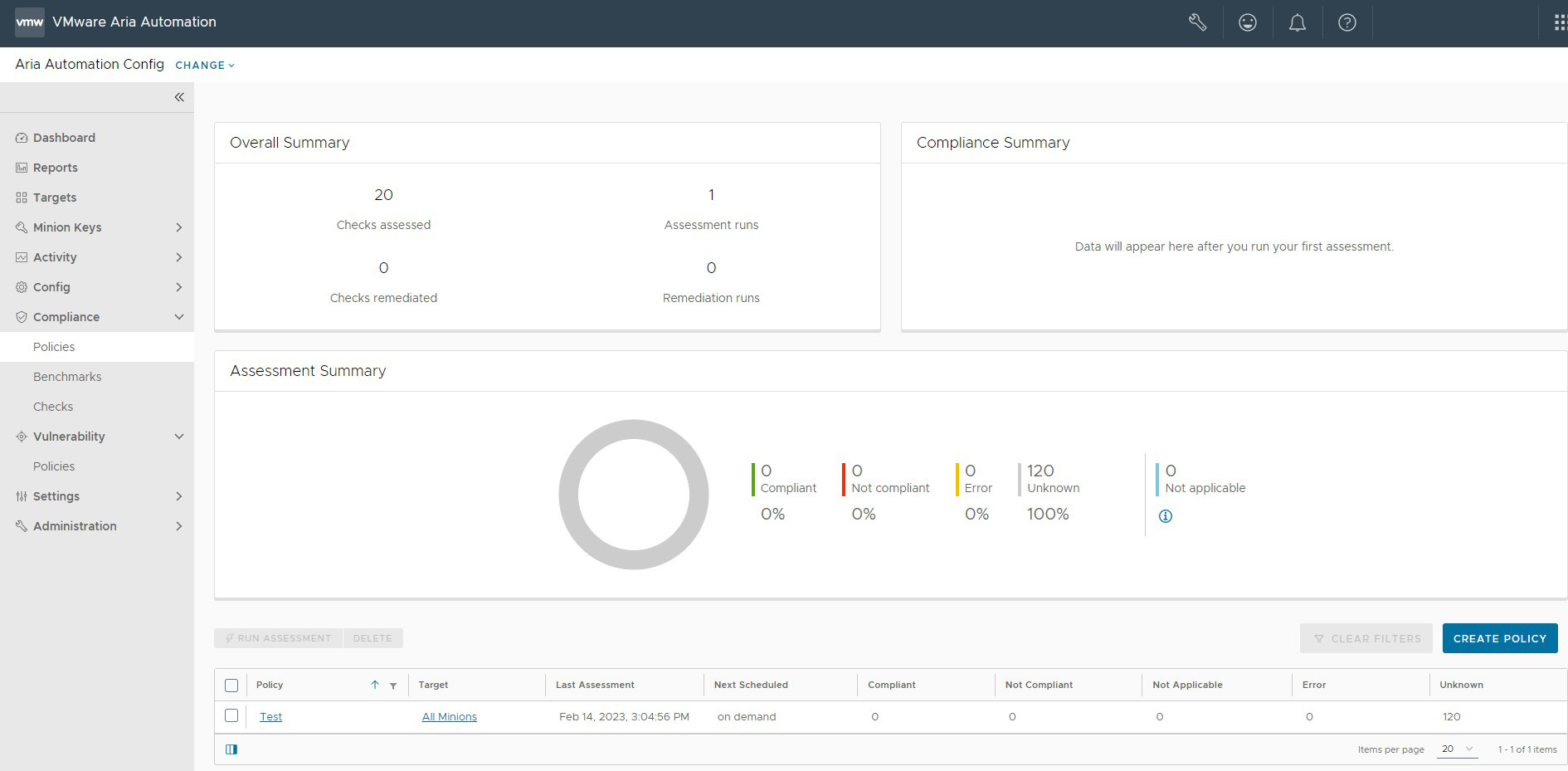Select Checks under Compliance
This screenshot has height=771, width=1568.
pyautogui.click(x=53, y=407)
